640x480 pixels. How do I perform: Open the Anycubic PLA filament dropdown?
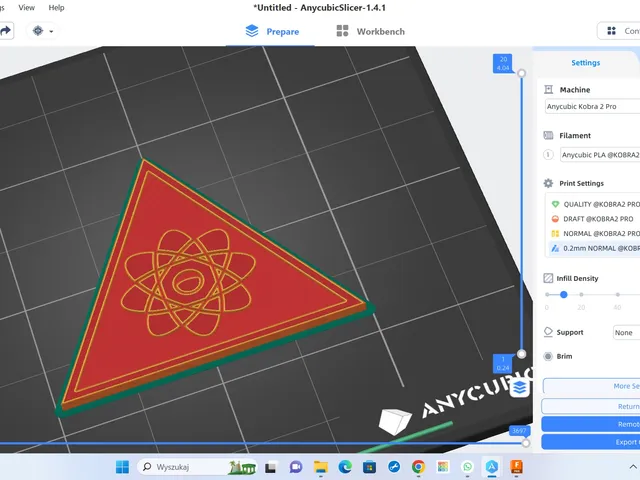[600, 155]
